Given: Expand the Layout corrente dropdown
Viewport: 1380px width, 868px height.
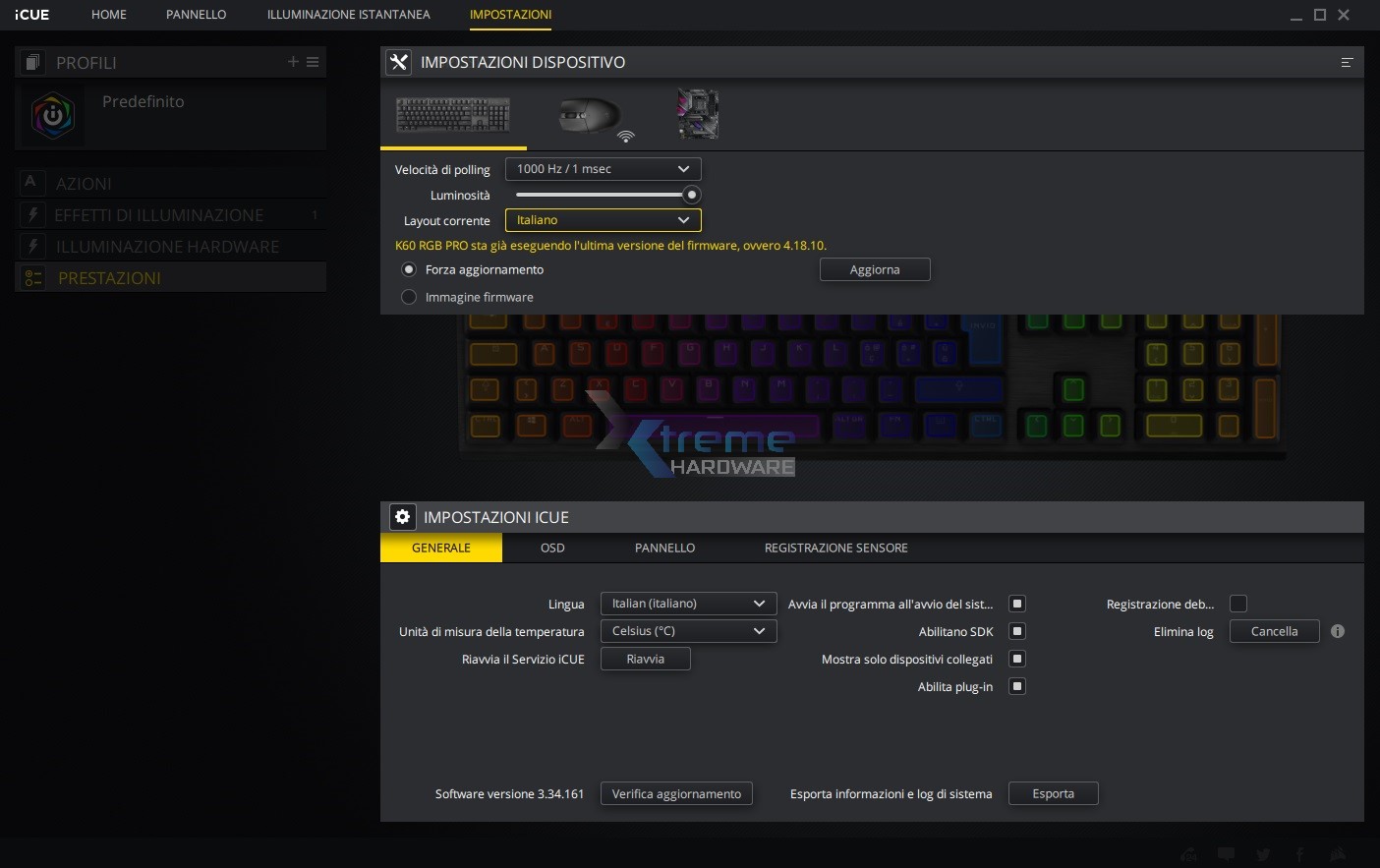Looking at the screenshot, I should tap(603, 220).
